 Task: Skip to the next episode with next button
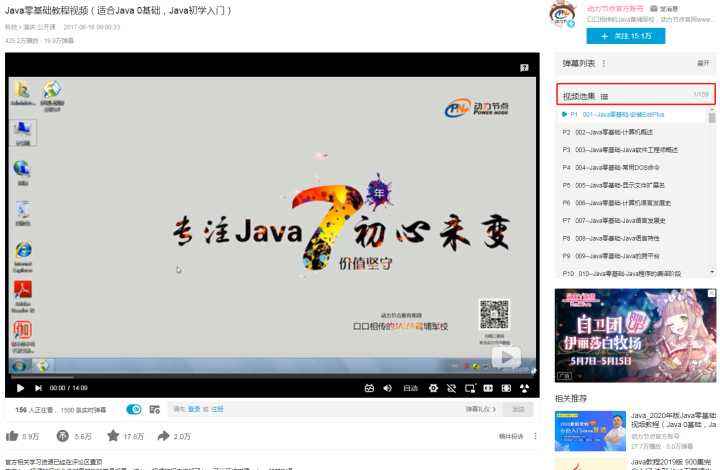pos(38,388)
